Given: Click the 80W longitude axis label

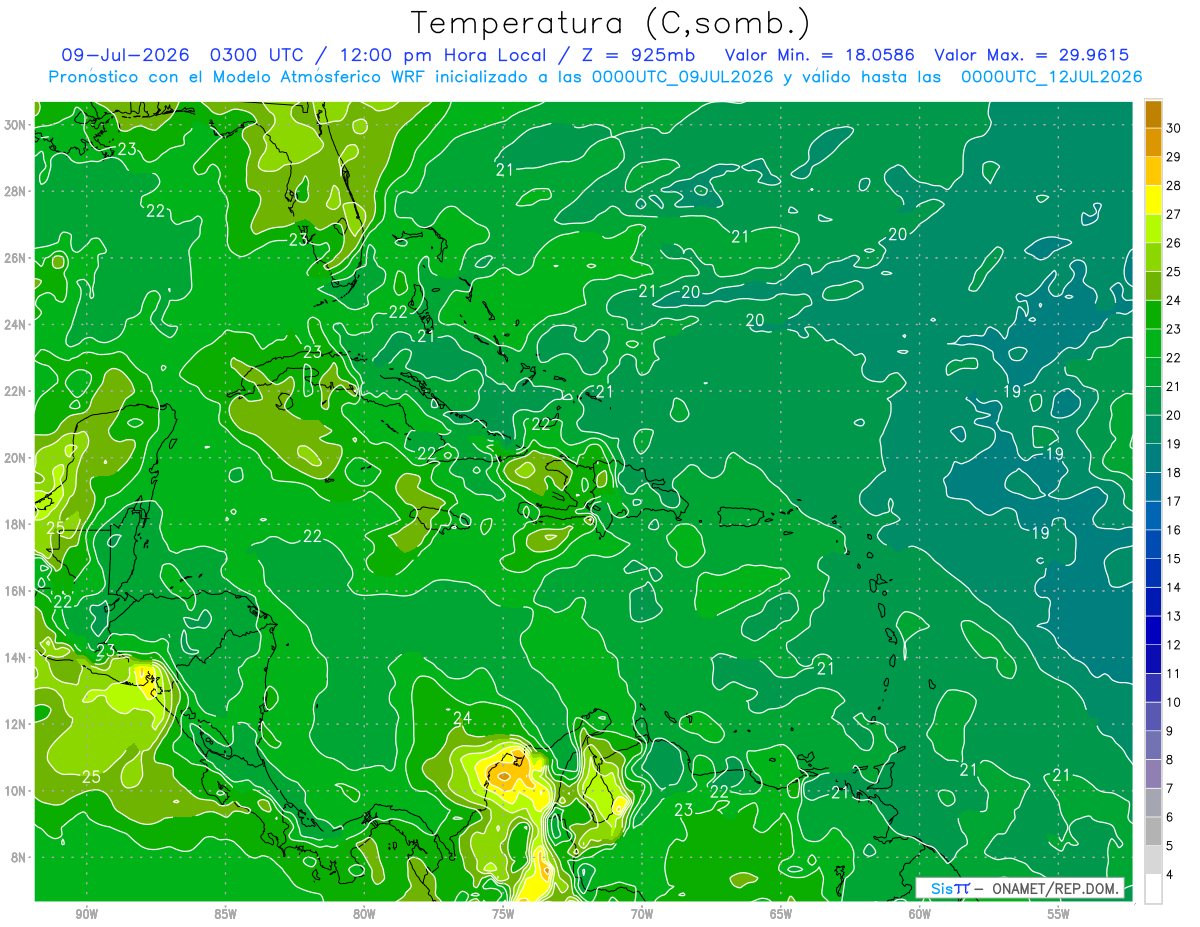Looking at the screenshot, I should 364,915.
